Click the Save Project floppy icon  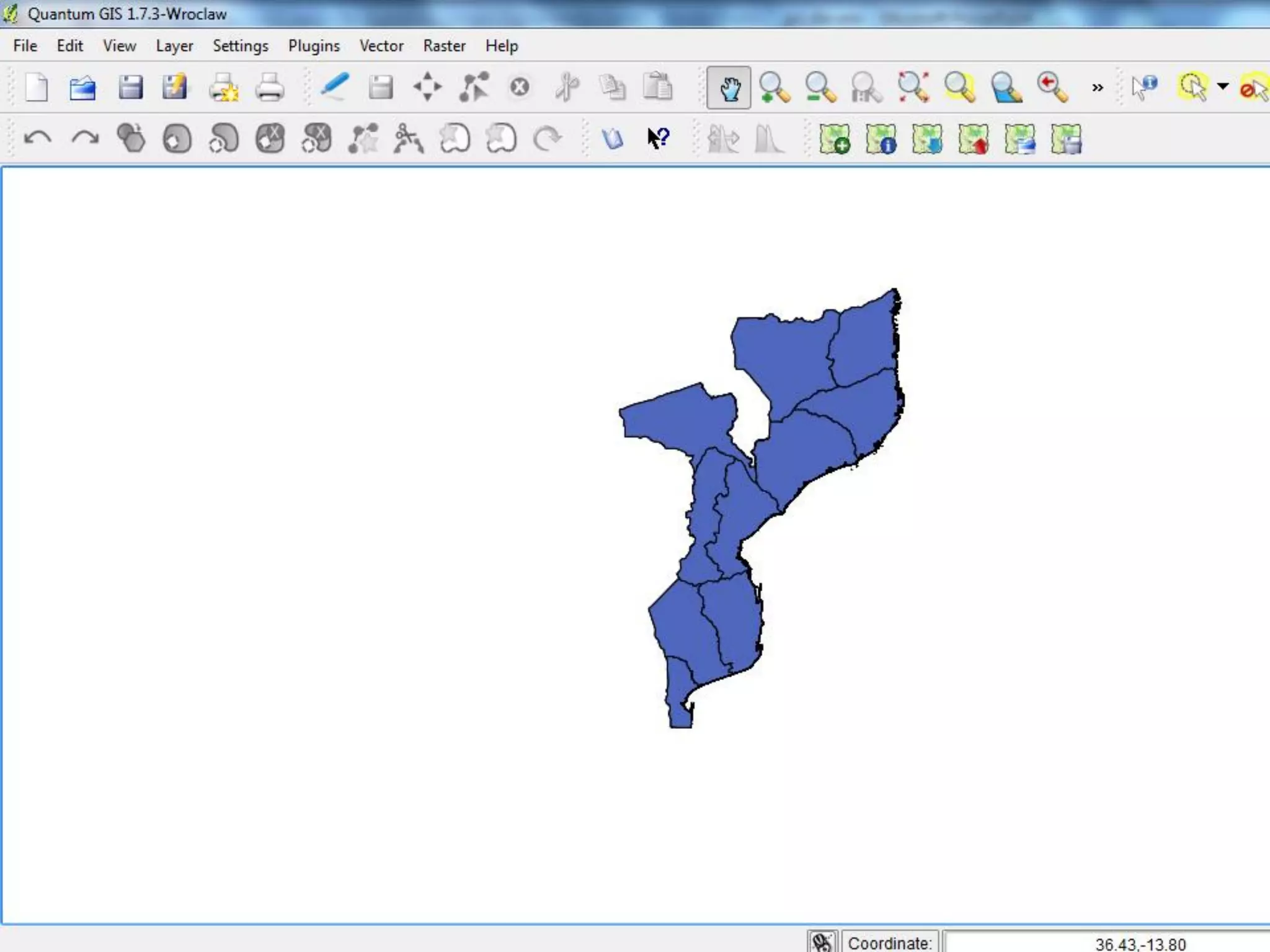[130, 88]
